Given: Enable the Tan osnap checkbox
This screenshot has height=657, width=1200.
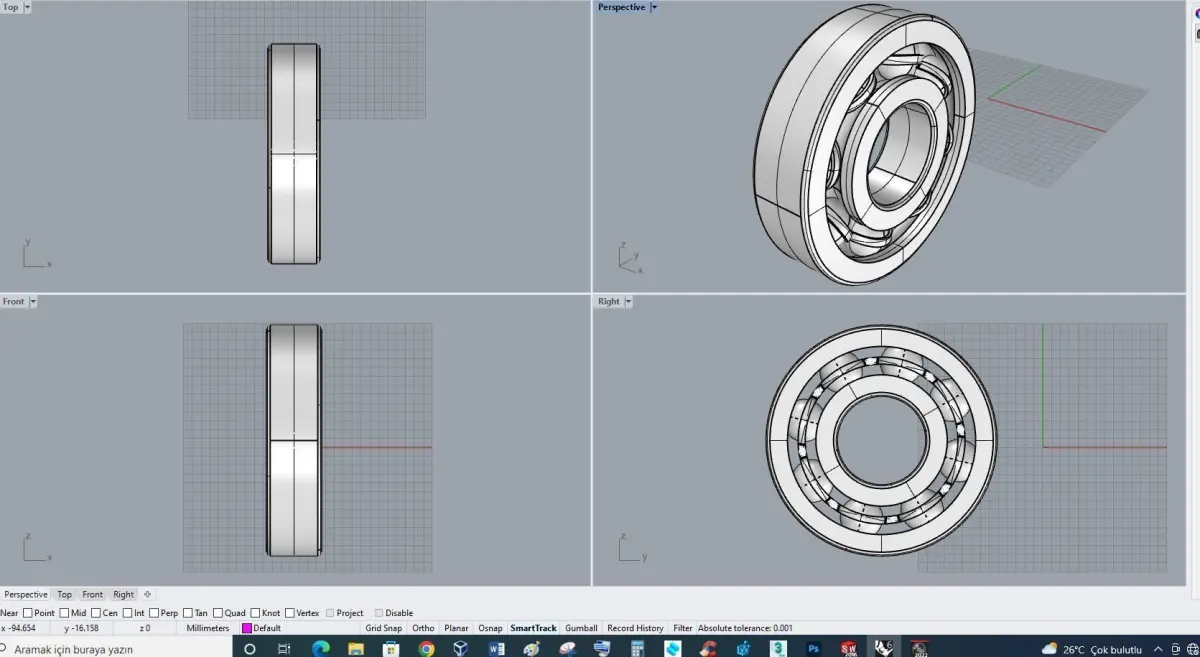Looking at the screenshot, I should tap(188, 613).
